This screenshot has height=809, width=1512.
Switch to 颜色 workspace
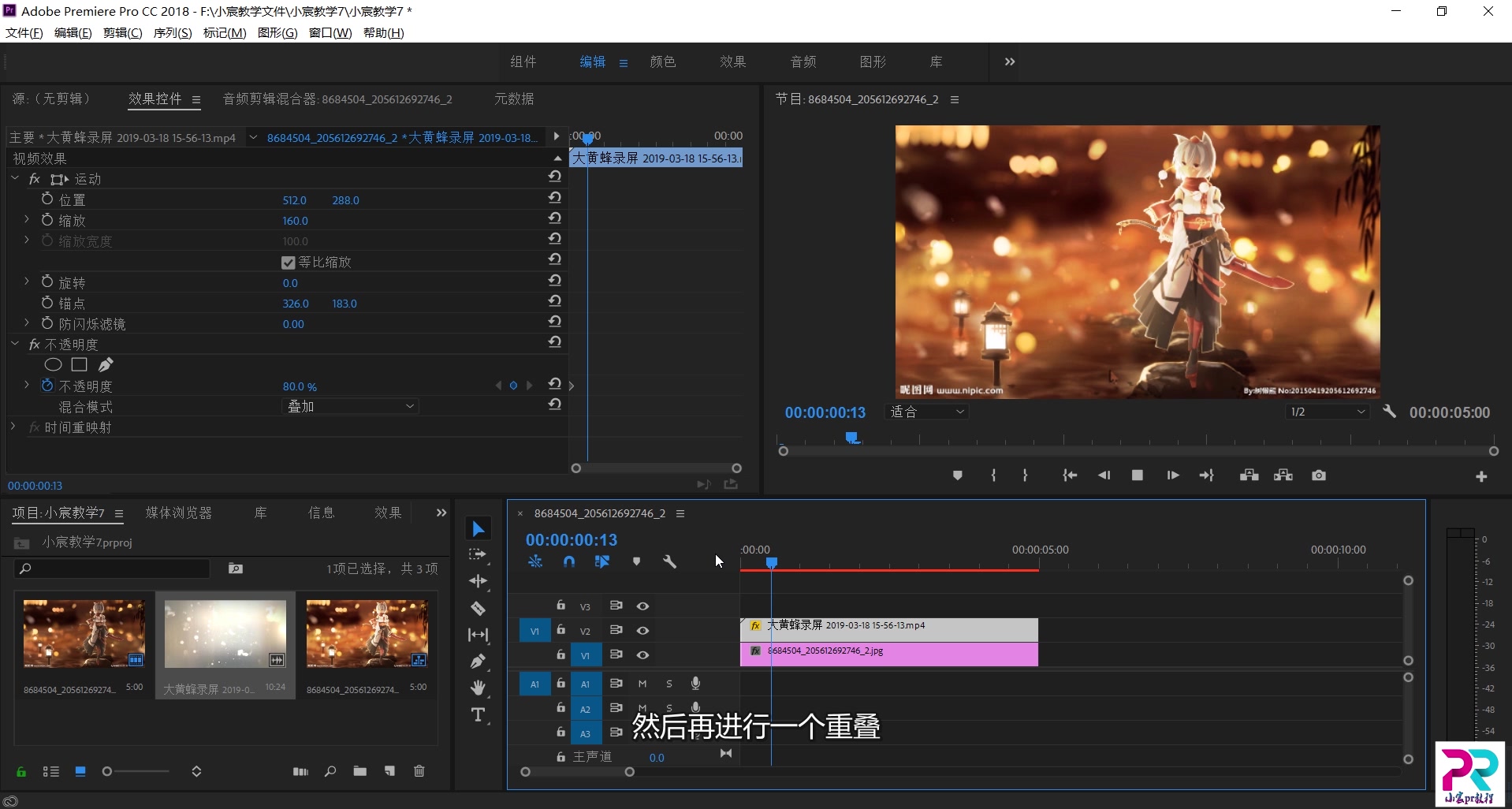click(x=663, y=62)
